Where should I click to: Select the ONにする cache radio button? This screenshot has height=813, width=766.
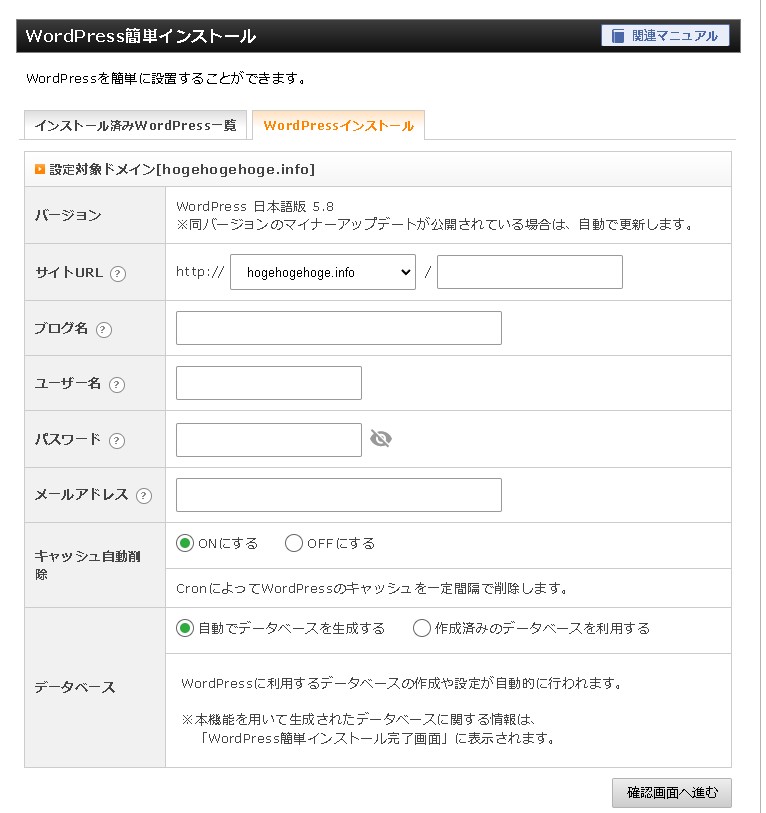(x=185, y=544)
